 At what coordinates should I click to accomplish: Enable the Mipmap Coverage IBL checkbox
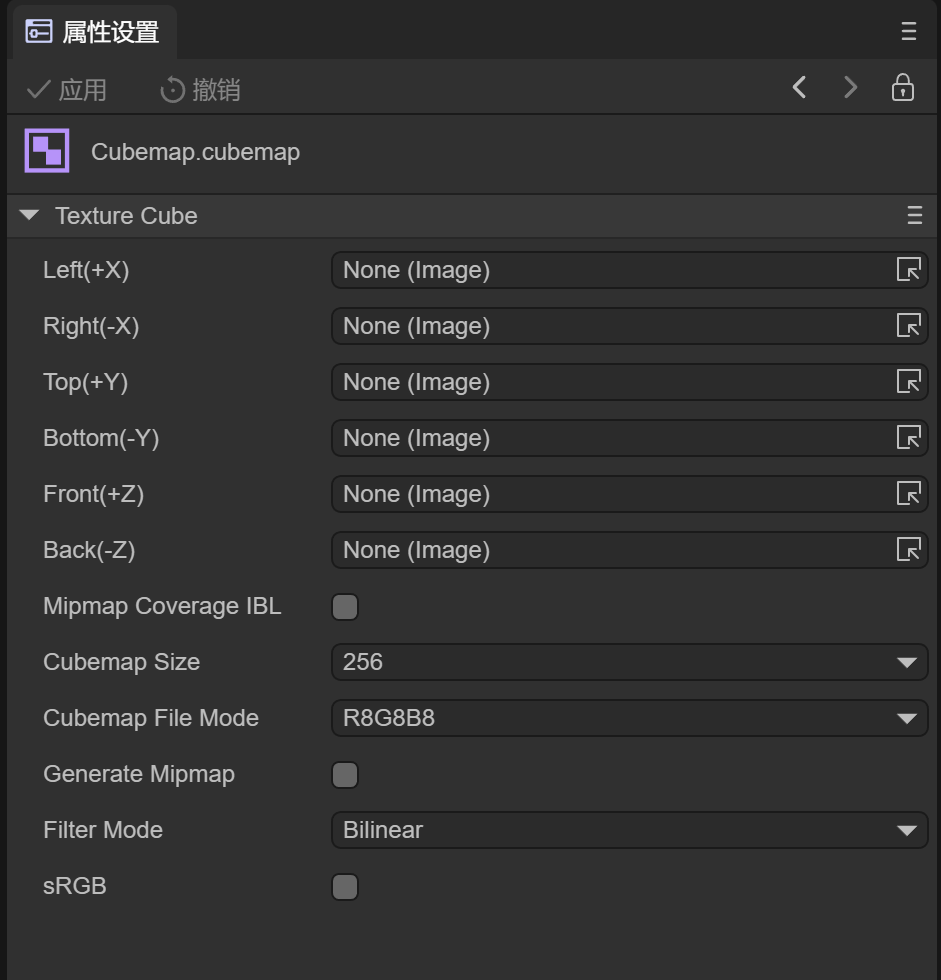pos(345,607)
